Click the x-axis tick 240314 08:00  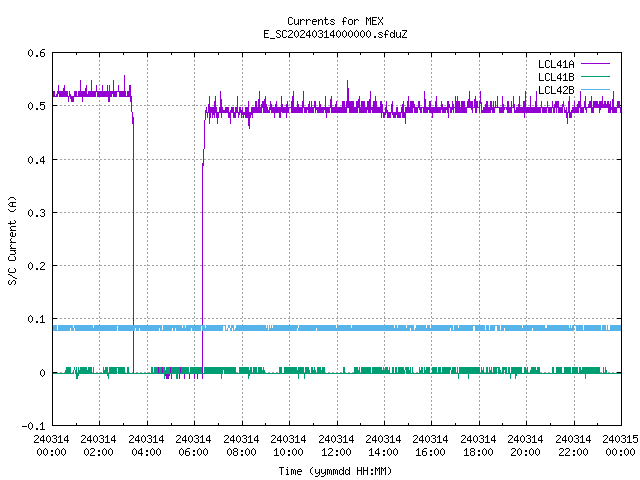pyautogui.click(x=241, y=446)
